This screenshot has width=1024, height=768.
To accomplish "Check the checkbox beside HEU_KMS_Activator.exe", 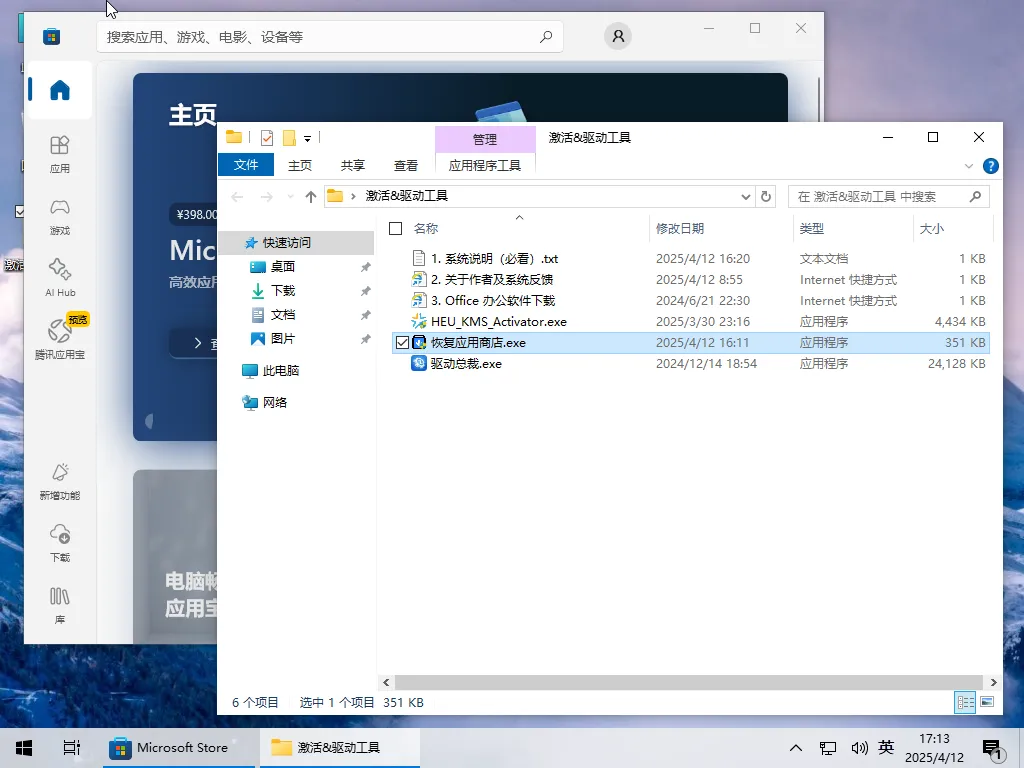I will [402, 321].
